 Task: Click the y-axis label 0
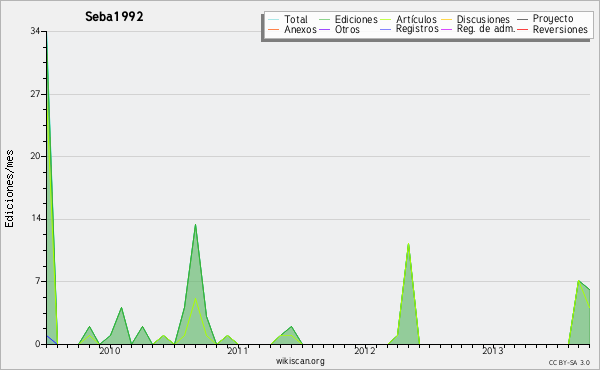[x=38, y=344]
